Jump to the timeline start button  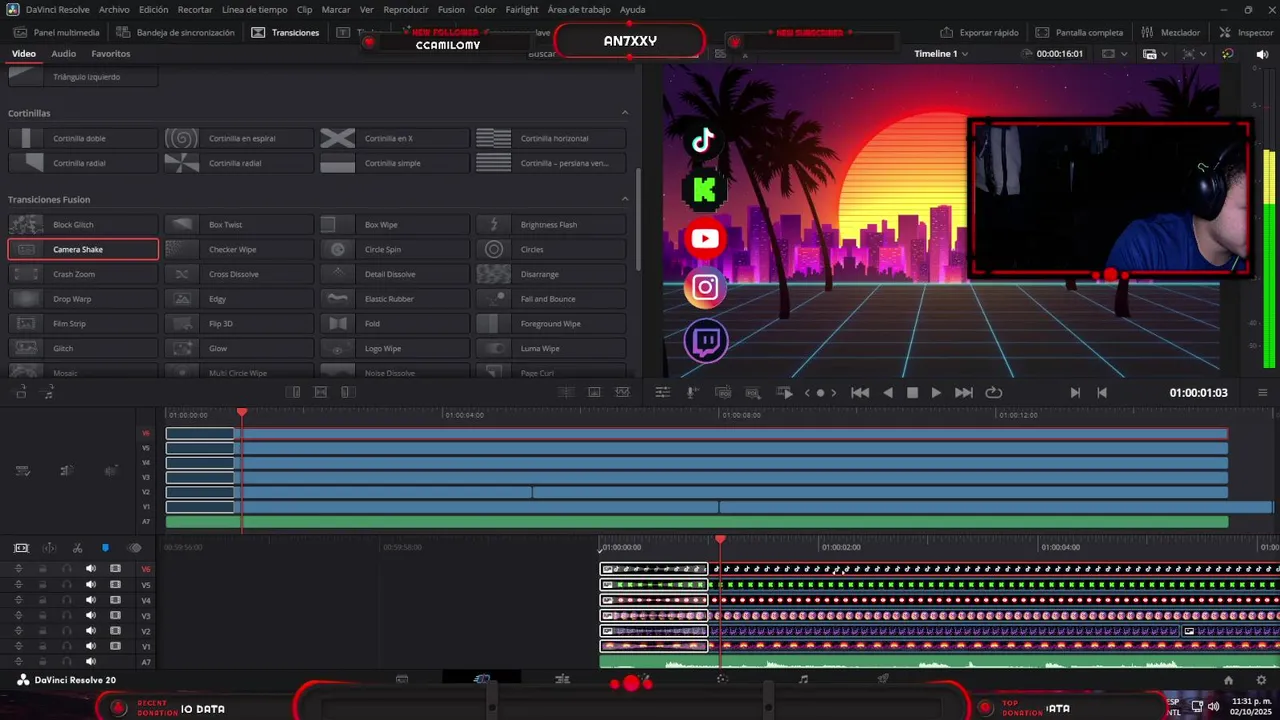point(860,393)
